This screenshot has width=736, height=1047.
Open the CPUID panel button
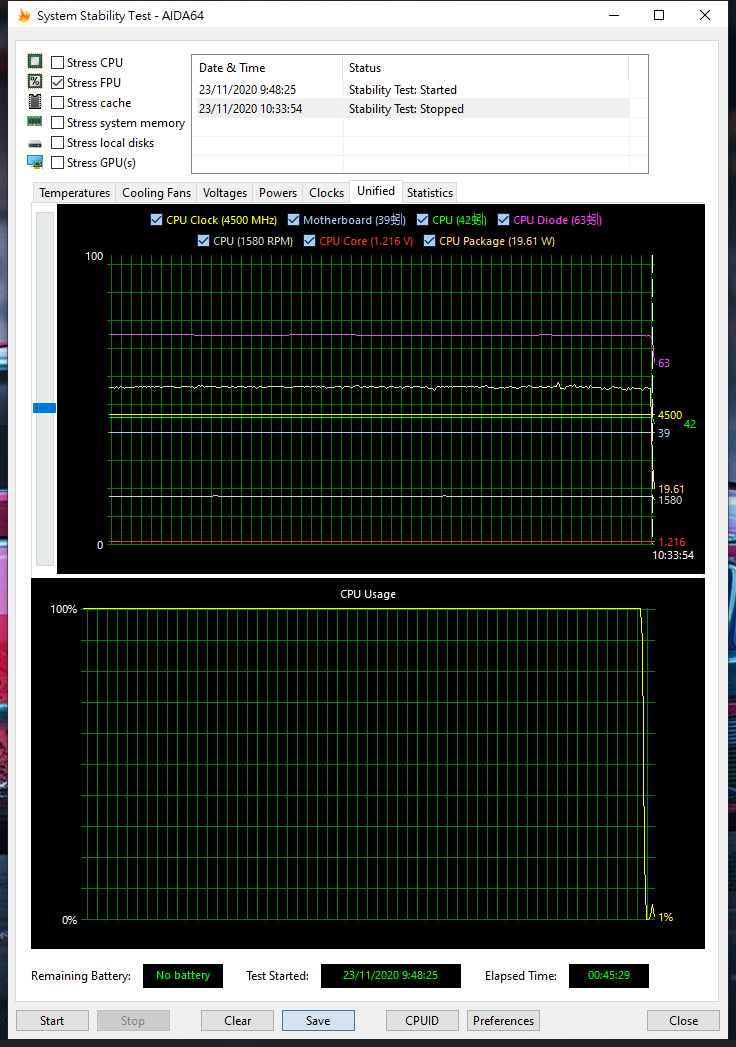pos(422,1020)
